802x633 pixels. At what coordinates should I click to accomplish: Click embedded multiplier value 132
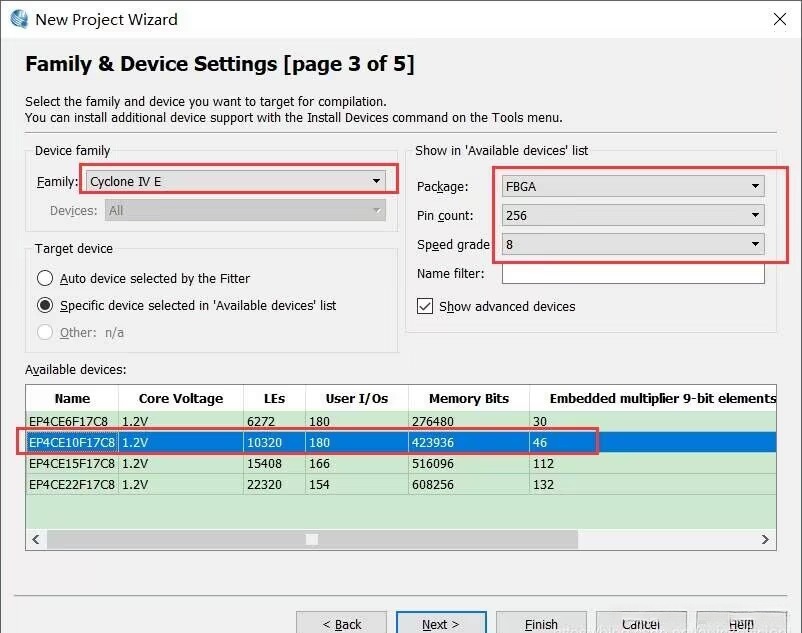click(543, 484)
